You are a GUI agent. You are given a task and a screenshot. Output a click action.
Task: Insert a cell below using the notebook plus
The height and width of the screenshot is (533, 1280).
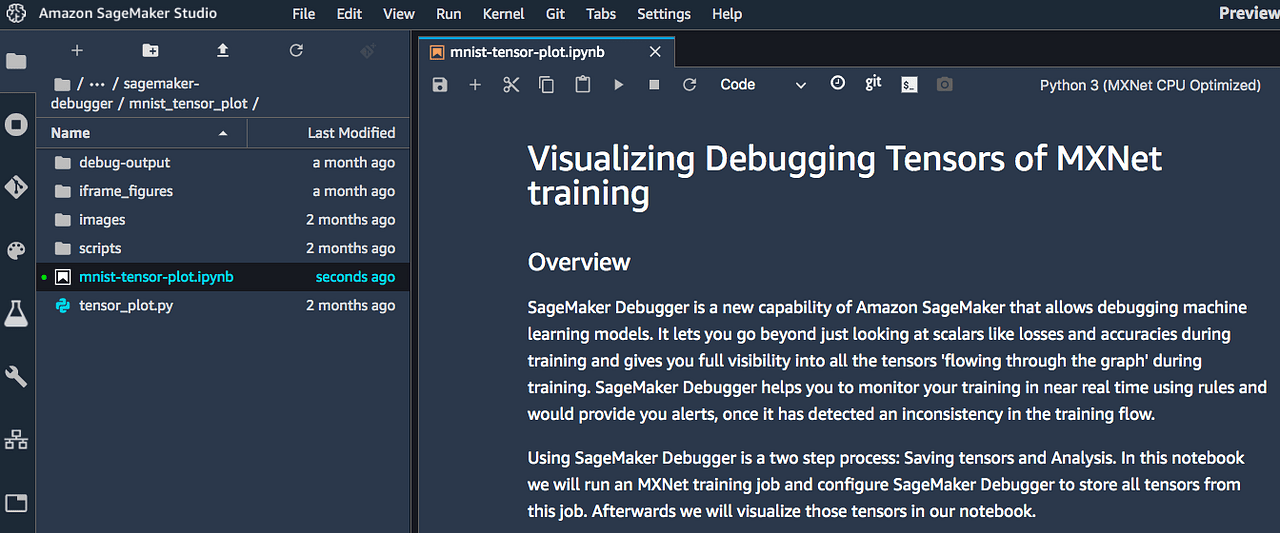point(475,85)
